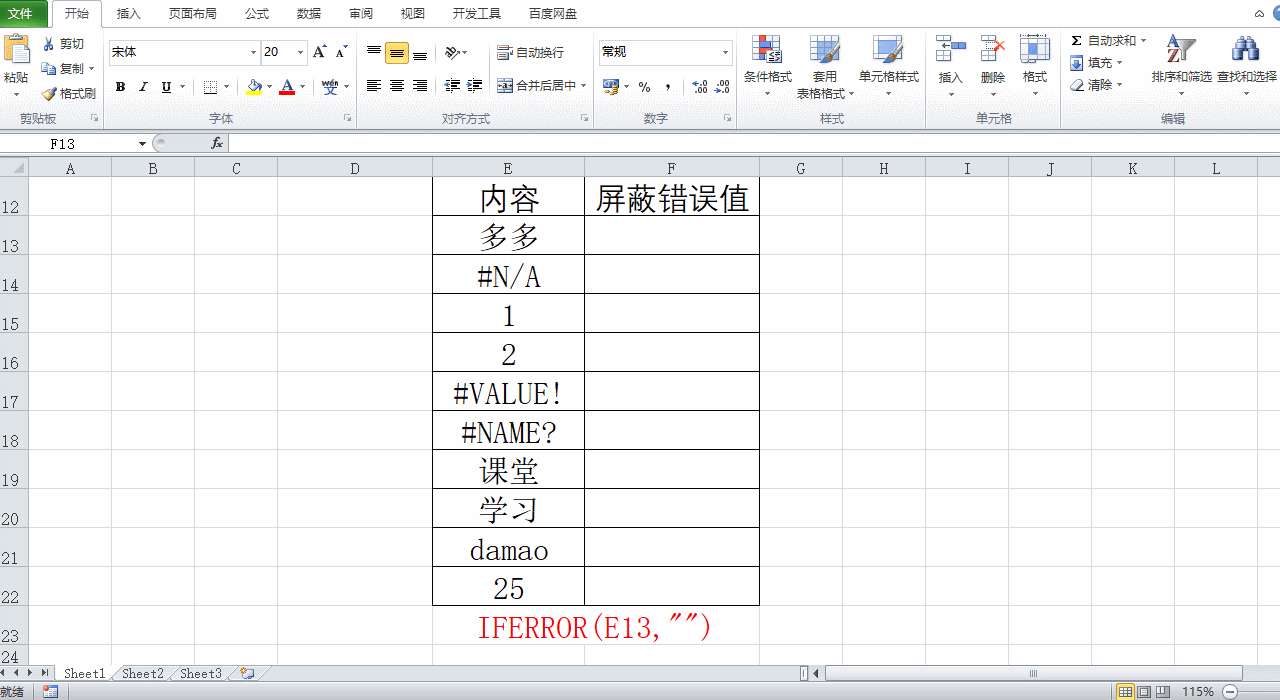
Task: Switch to the Page Layout (页面布局) tab
Action: pos(193,14)
